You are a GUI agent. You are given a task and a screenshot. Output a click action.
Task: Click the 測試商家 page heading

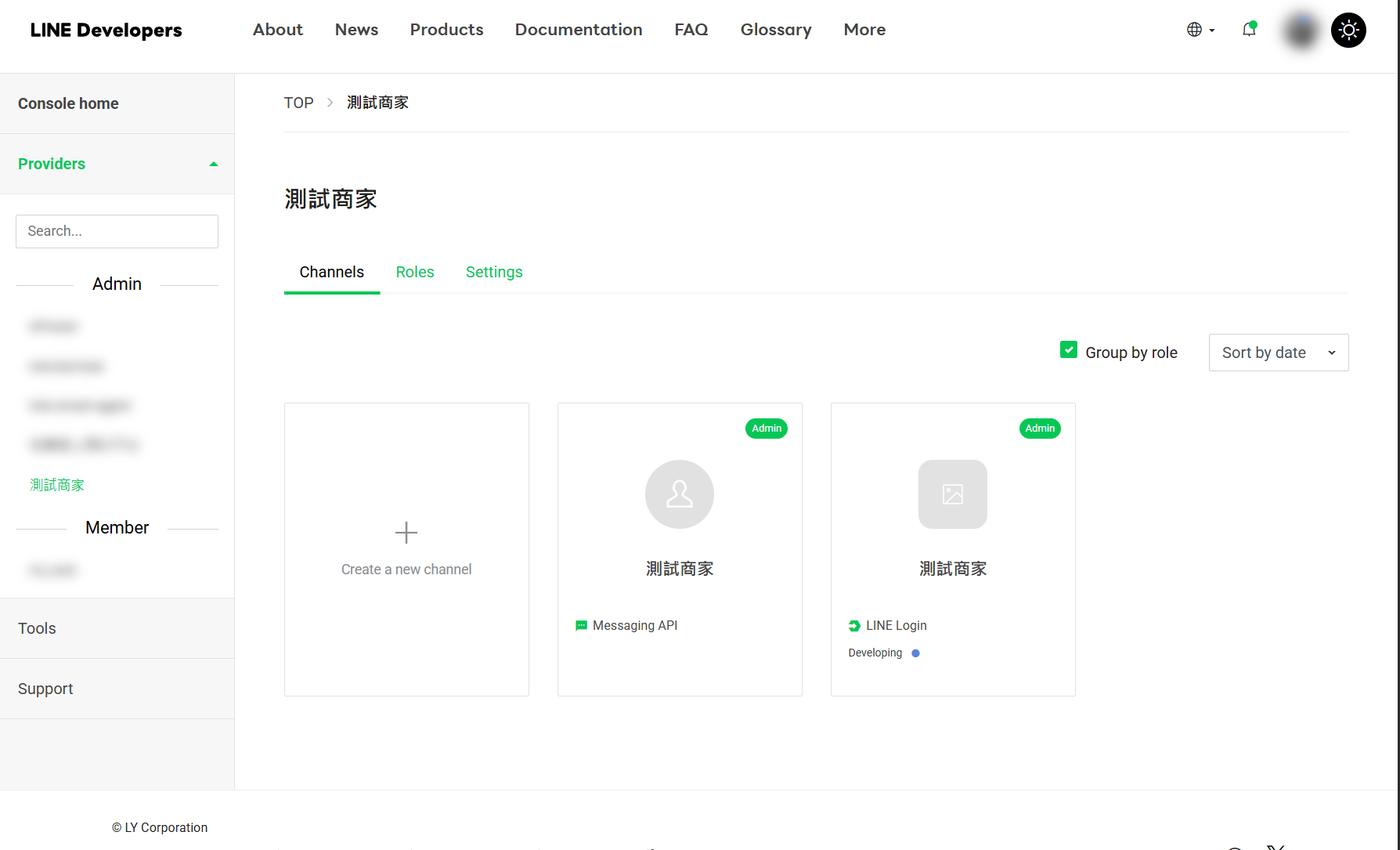coord(330,199)
